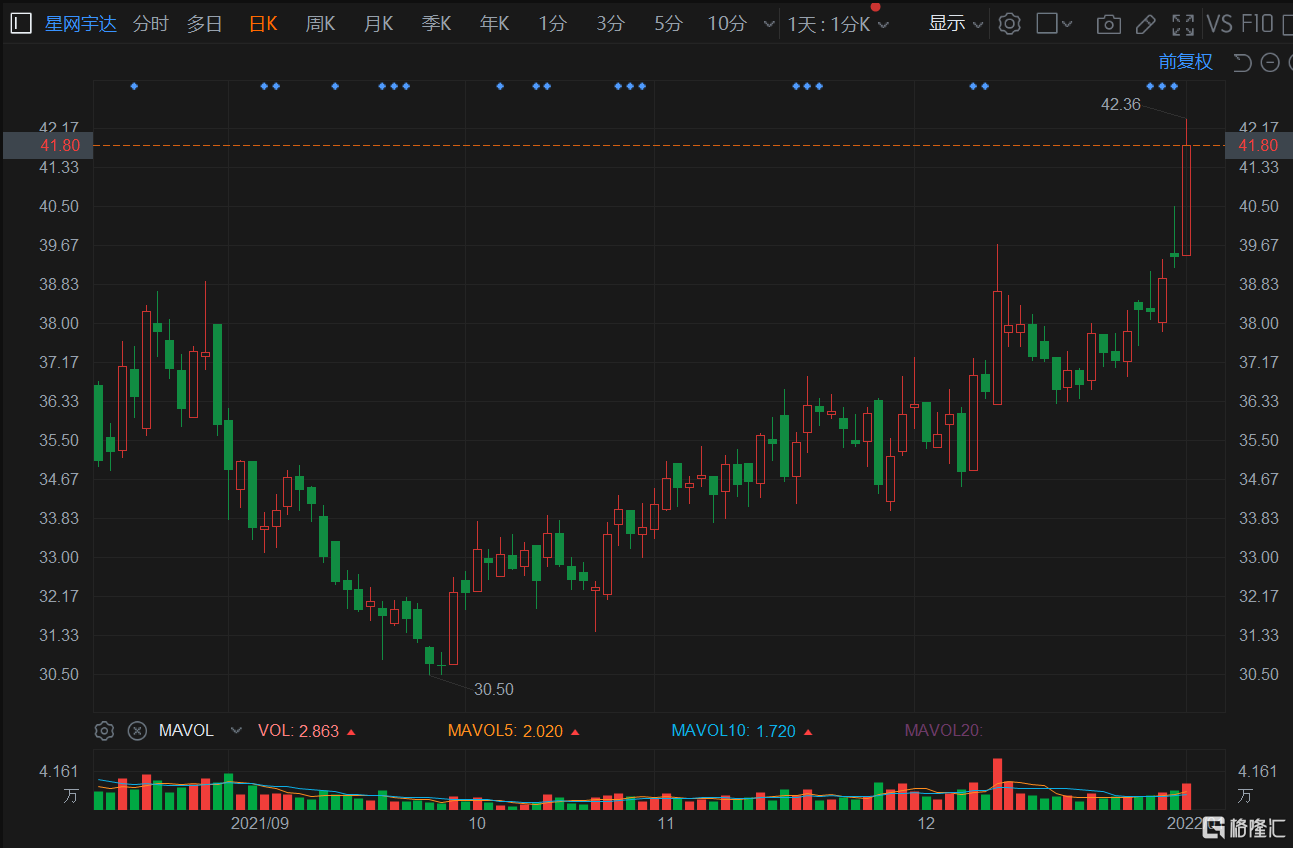Click the undo arrow icon
This screenshot has width=1293, height=848.
click(1242, 63)
